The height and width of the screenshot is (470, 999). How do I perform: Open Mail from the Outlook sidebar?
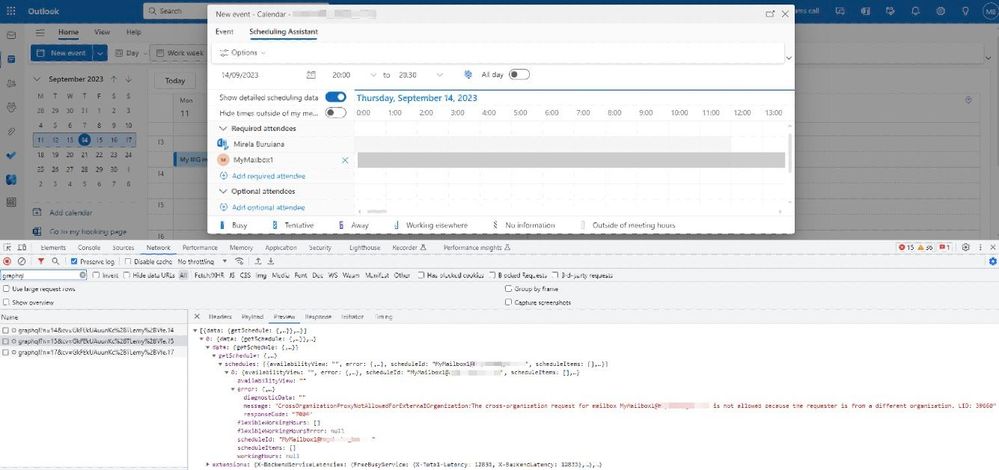11,35
